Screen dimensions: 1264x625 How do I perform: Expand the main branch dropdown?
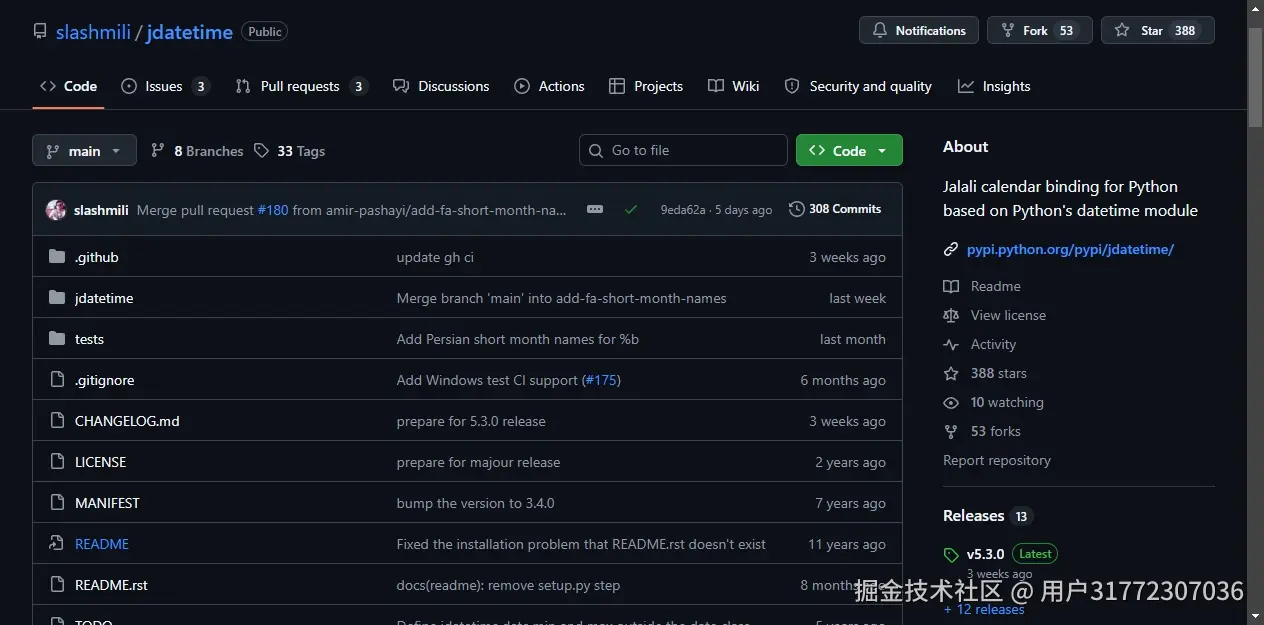(84, 151)
